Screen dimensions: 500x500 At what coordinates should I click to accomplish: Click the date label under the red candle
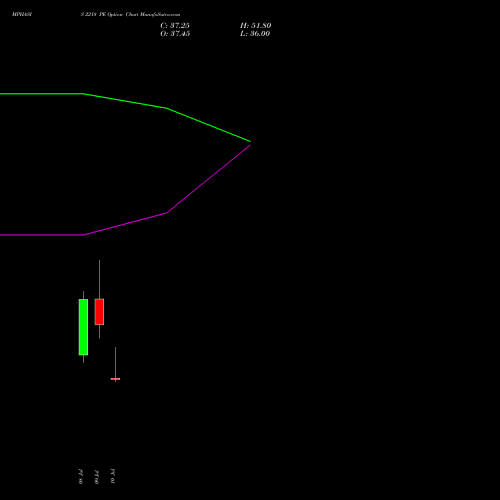point(97,477)
